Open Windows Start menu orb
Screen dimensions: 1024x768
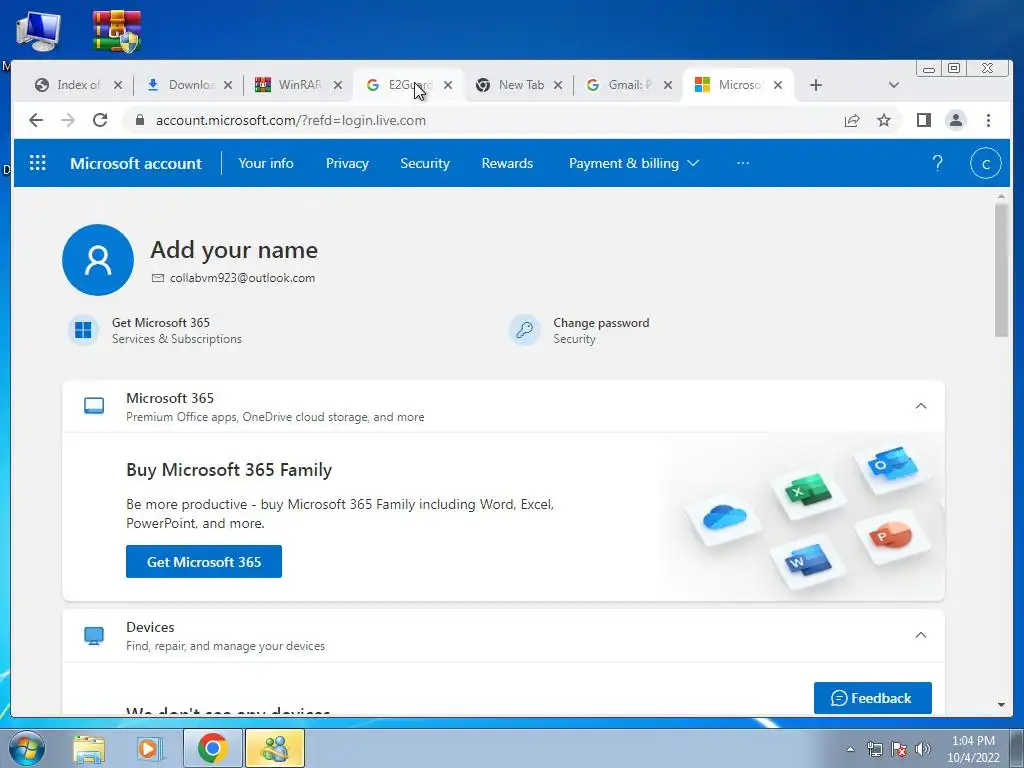(x=27, y=748)
